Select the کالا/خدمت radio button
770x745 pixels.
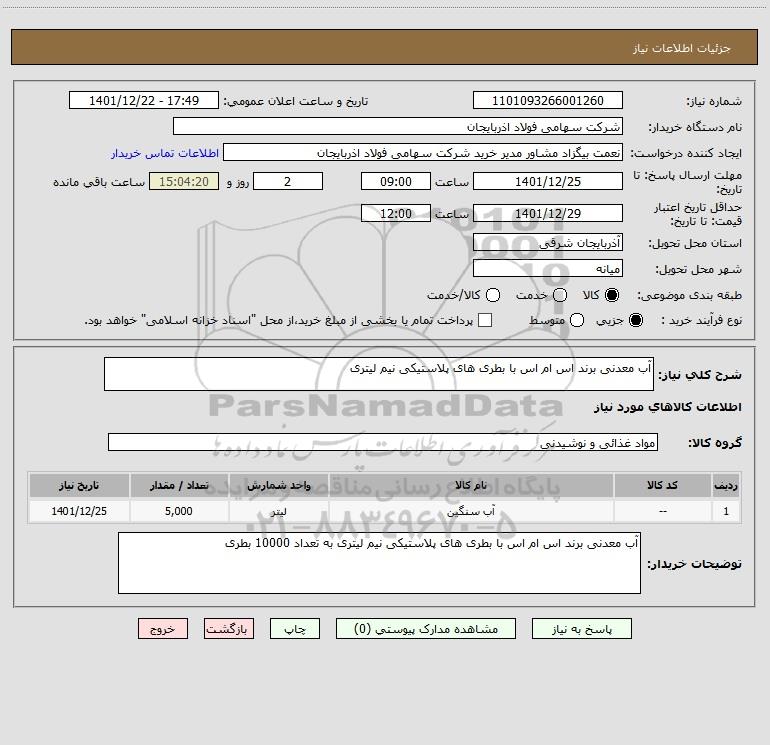pos(493,295)
